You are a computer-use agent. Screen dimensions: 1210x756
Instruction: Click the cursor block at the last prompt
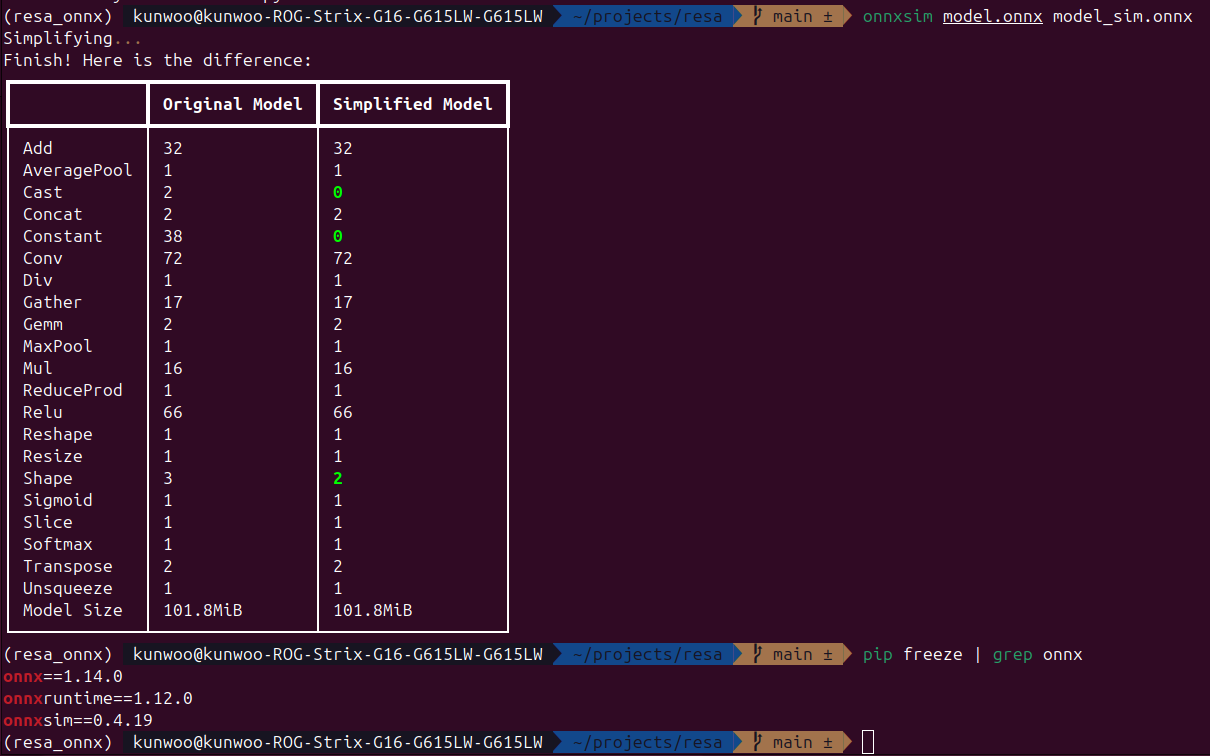(868, 742)
